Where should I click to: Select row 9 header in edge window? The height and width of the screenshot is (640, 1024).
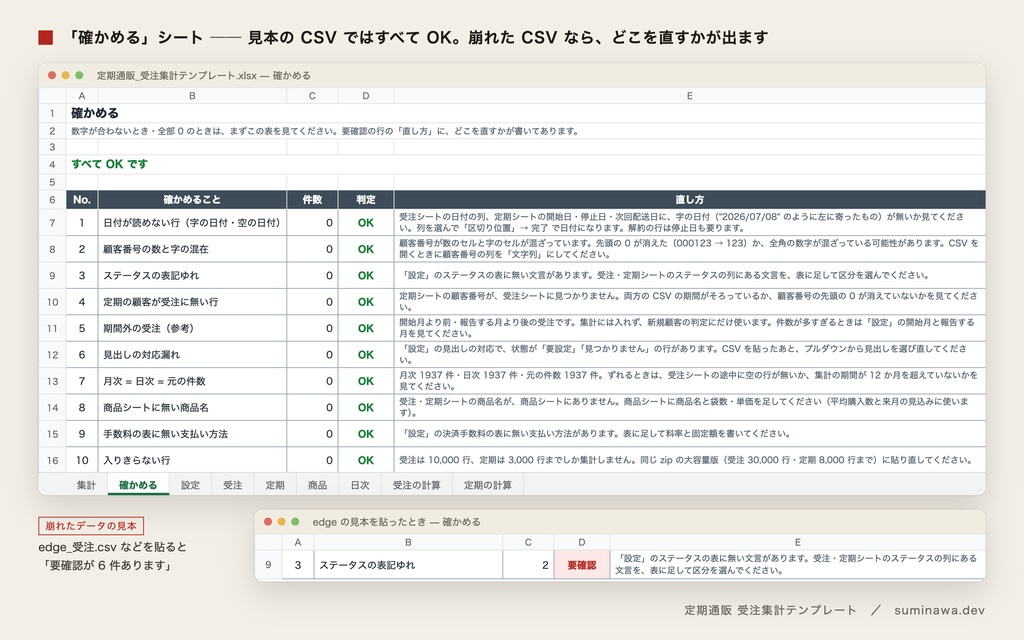268,565
